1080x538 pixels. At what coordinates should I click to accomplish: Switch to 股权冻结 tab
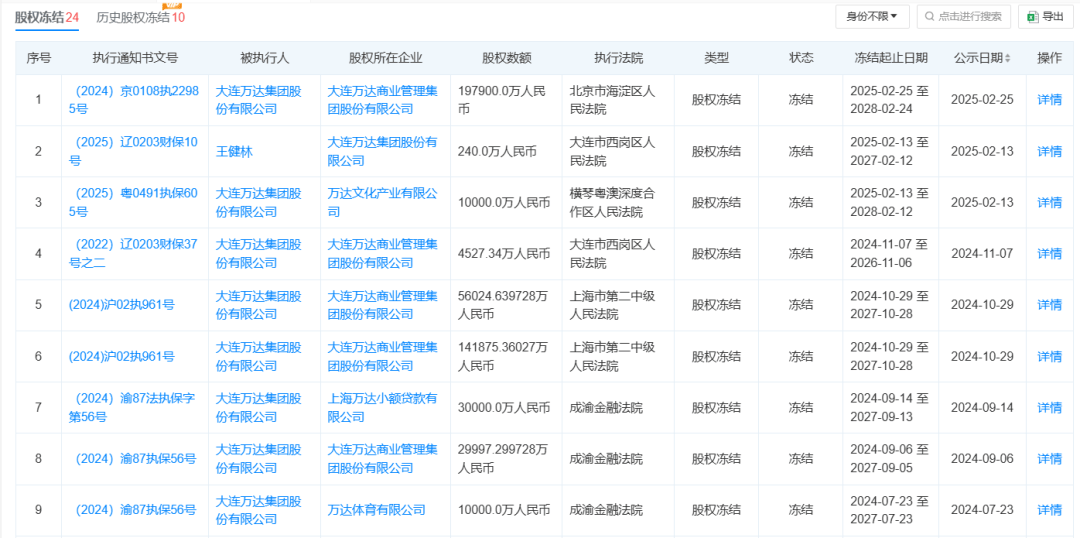click(47, 17)
